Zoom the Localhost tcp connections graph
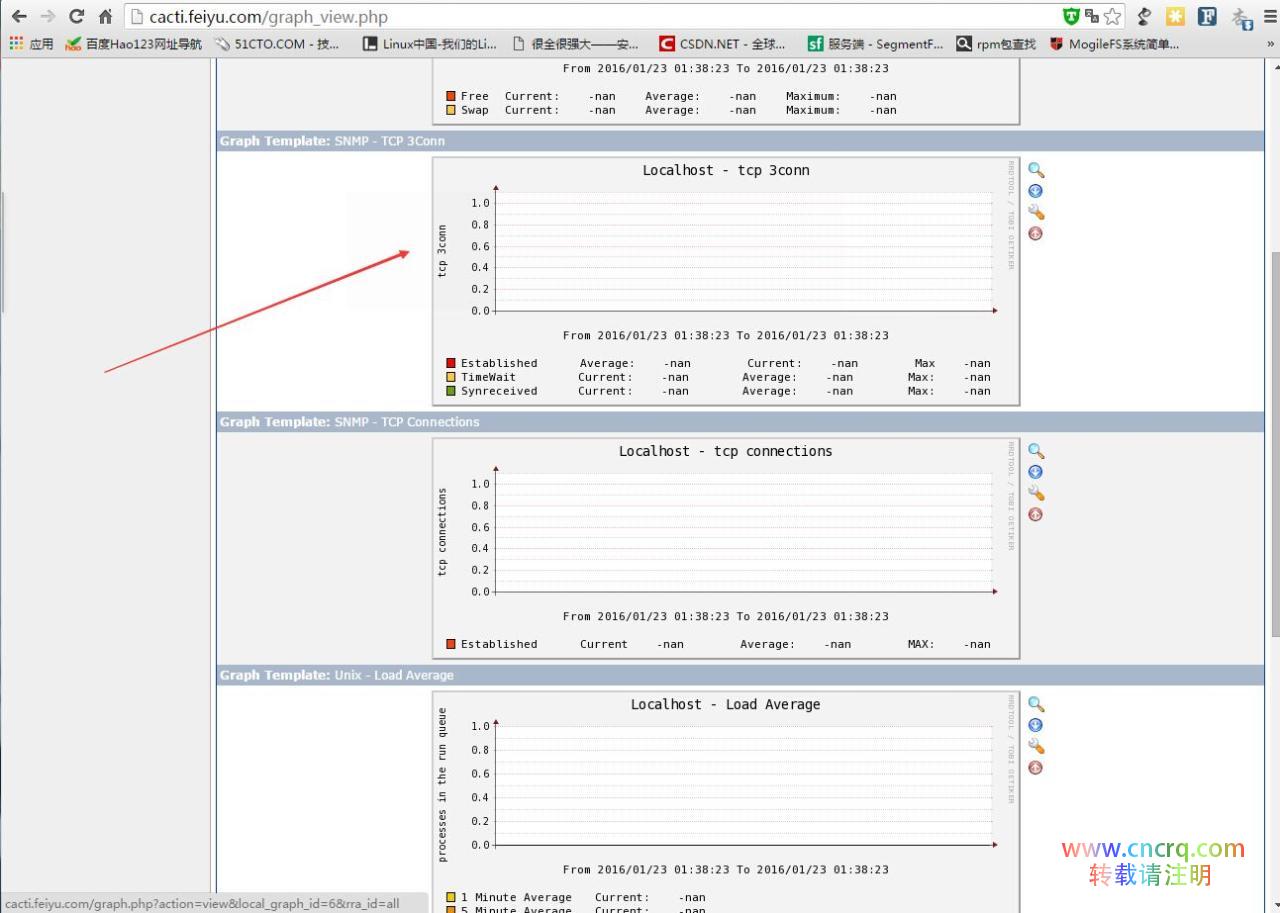 (x=1036, y=452)
